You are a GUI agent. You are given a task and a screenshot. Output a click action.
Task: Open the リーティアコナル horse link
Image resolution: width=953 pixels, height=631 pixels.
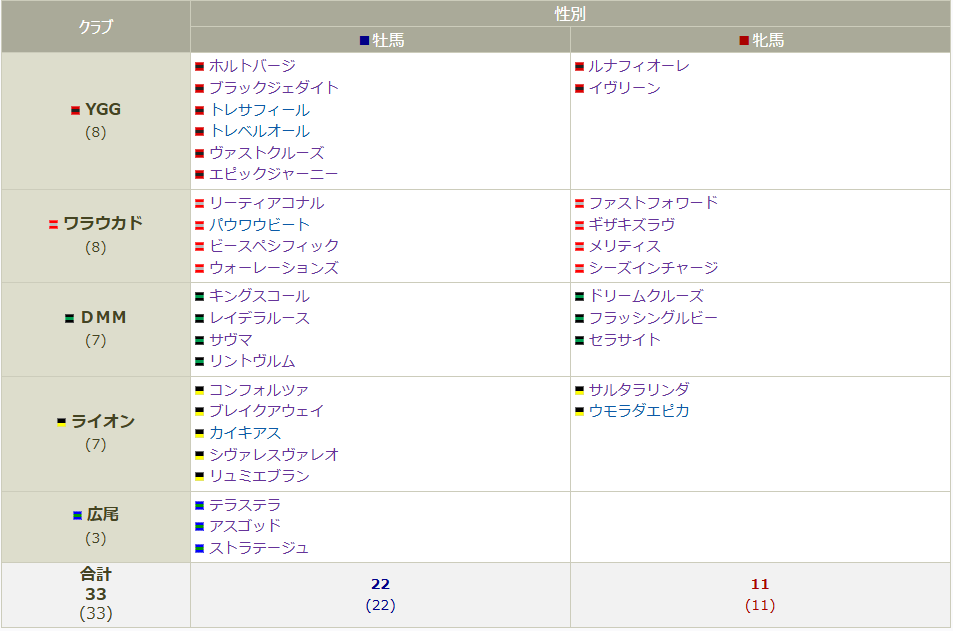(267, 202)
